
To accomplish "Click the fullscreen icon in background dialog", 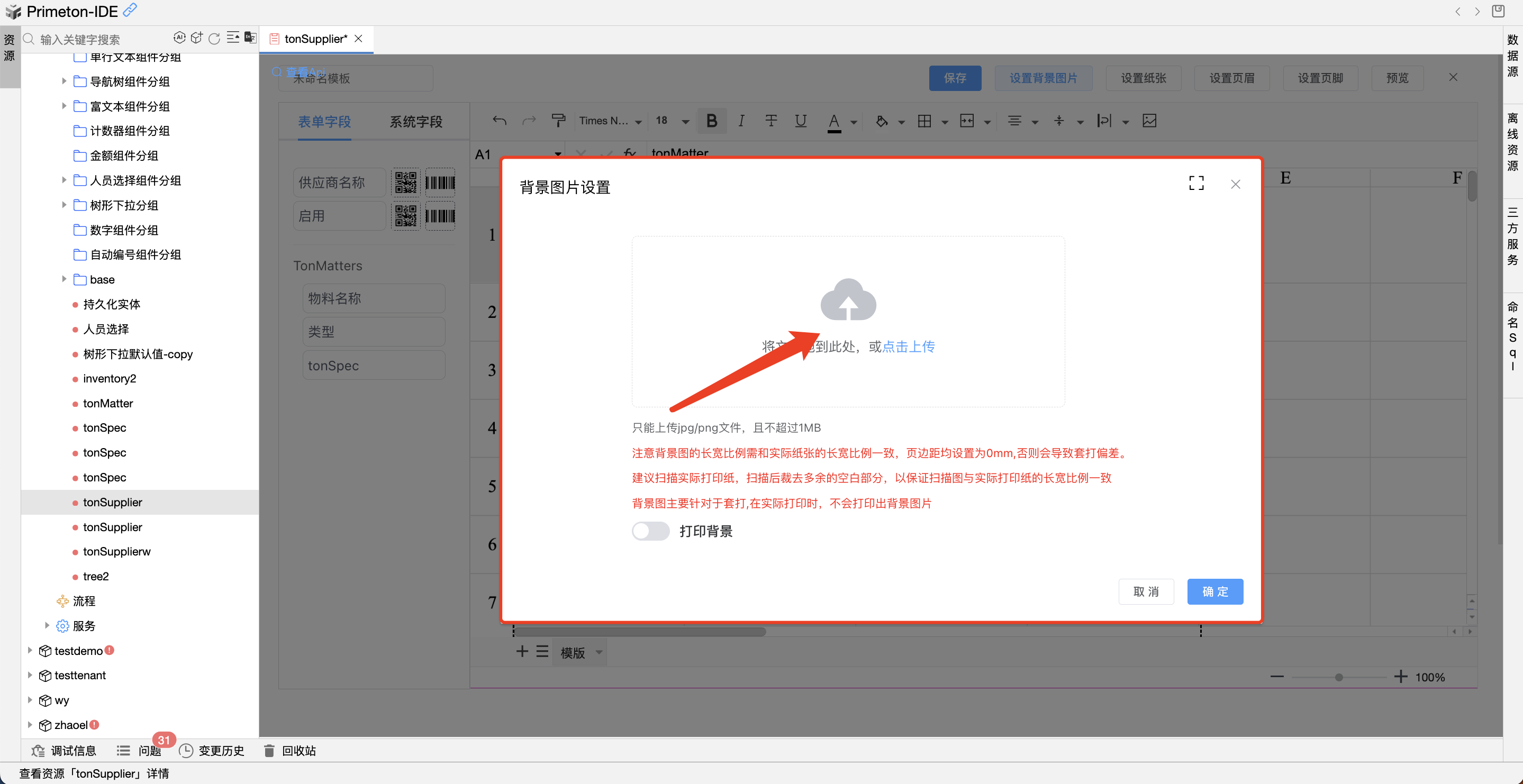I will tap(1195, 183).
